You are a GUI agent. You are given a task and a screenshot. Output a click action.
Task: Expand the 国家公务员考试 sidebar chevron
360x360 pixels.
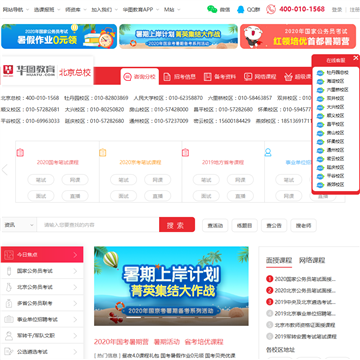75,271
